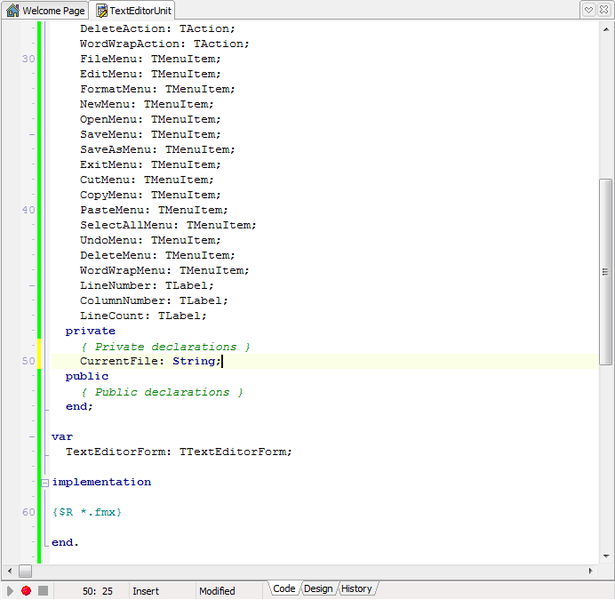This screenshot has width=615, height=600.
Task: Close the current editor page button
Action: coord(604,10)
